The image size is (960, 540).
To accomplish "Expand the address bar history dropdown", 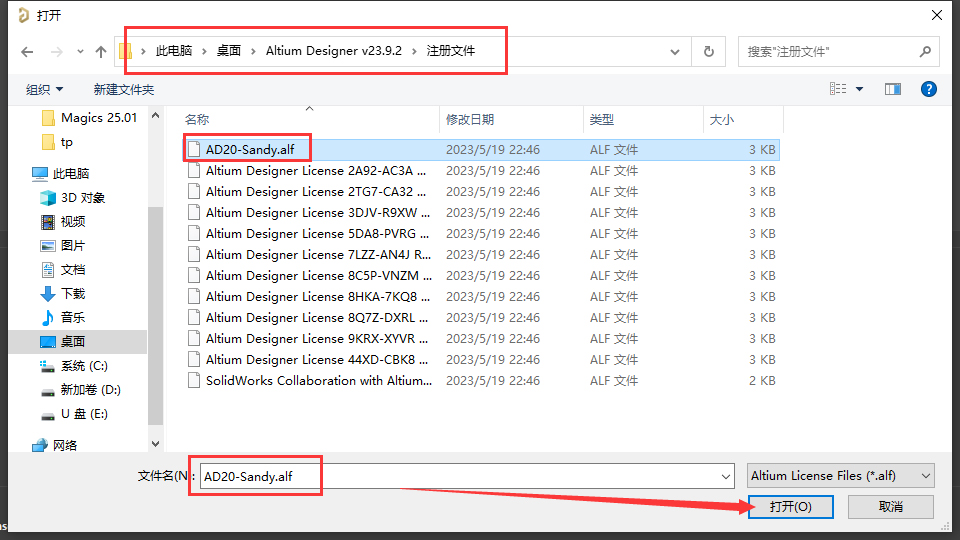I will click(x=675, y=52).
